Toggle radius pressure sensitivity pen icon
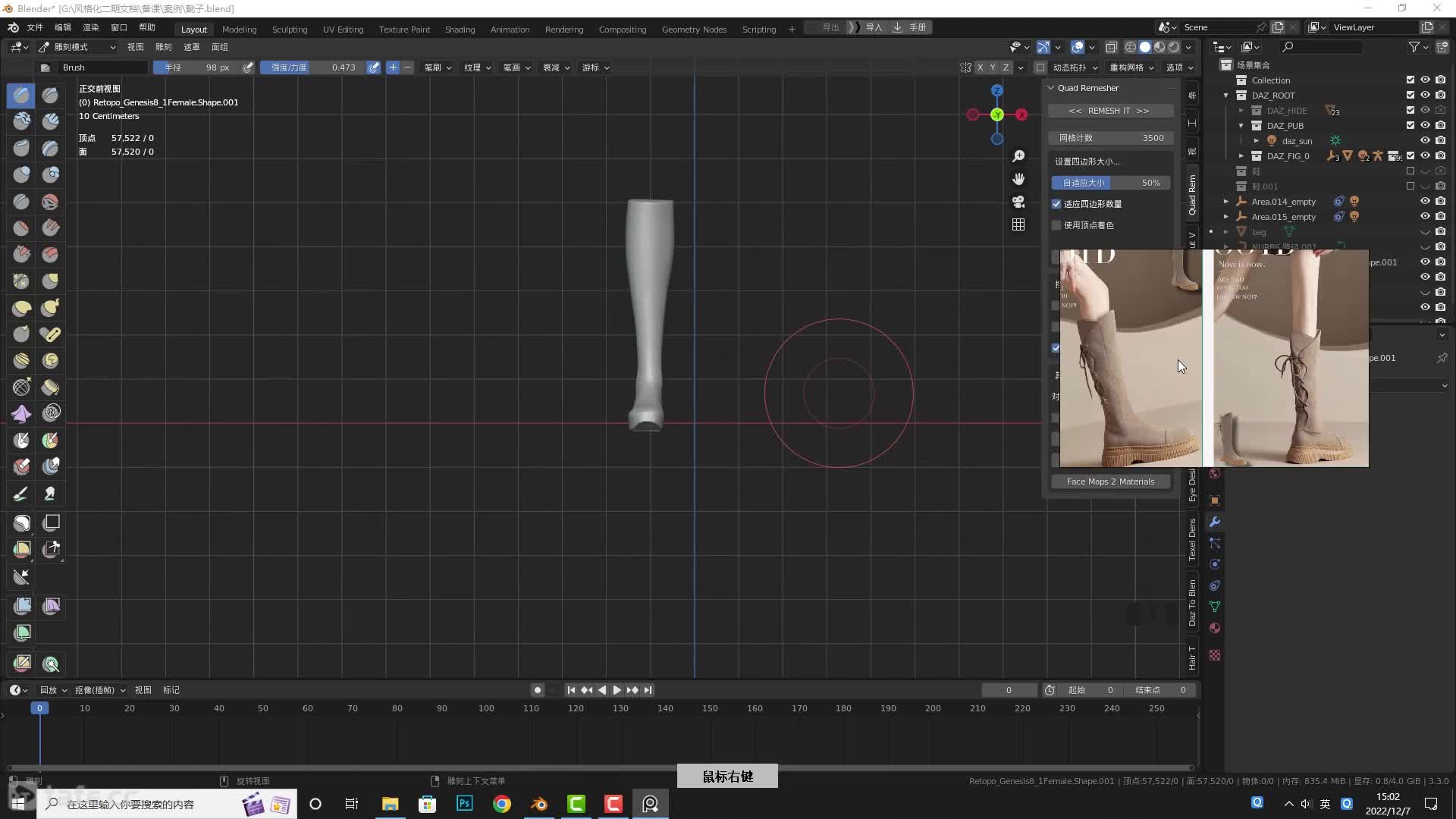 248,67
